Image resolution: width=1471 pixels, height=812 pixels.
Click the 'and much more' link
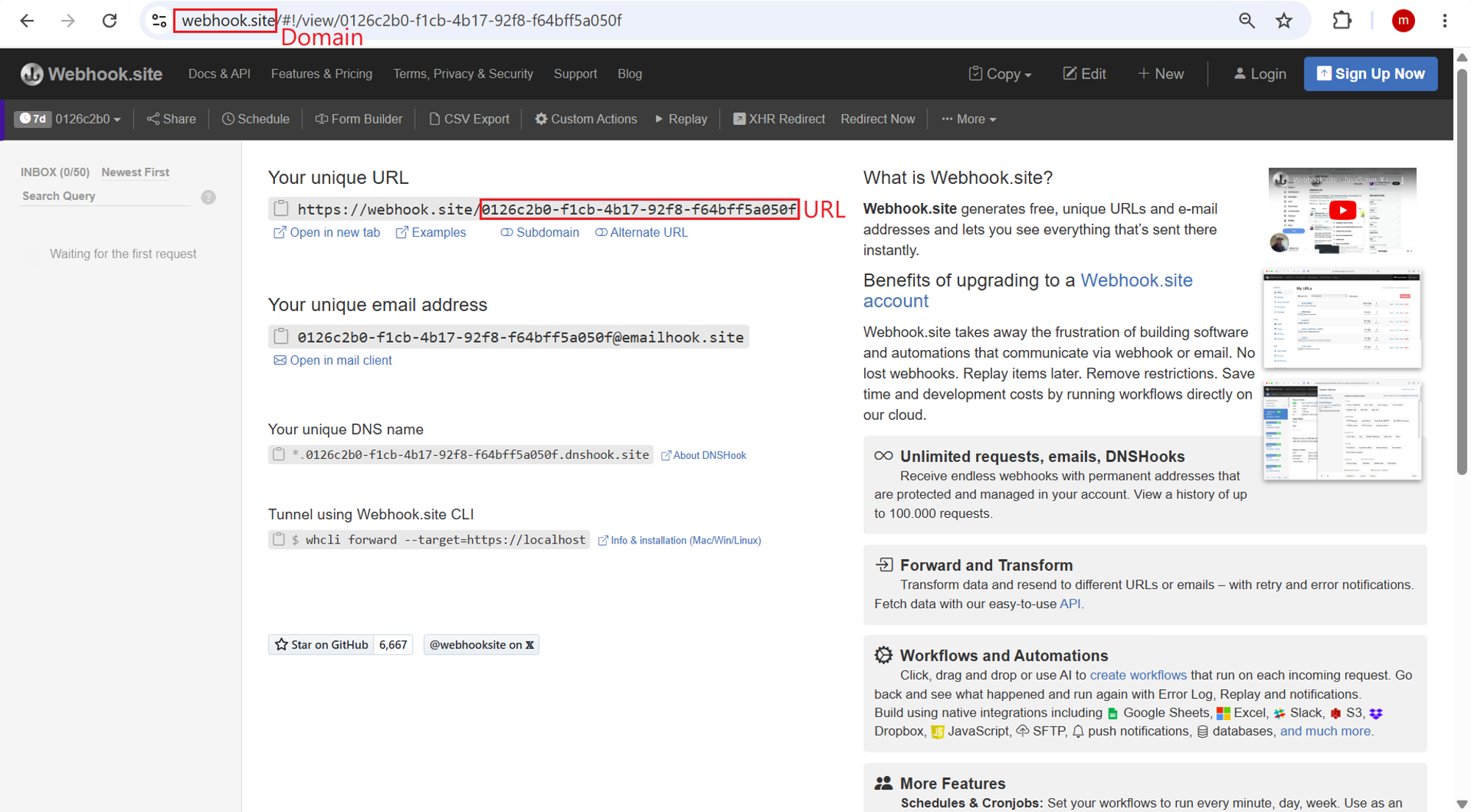1325,731
